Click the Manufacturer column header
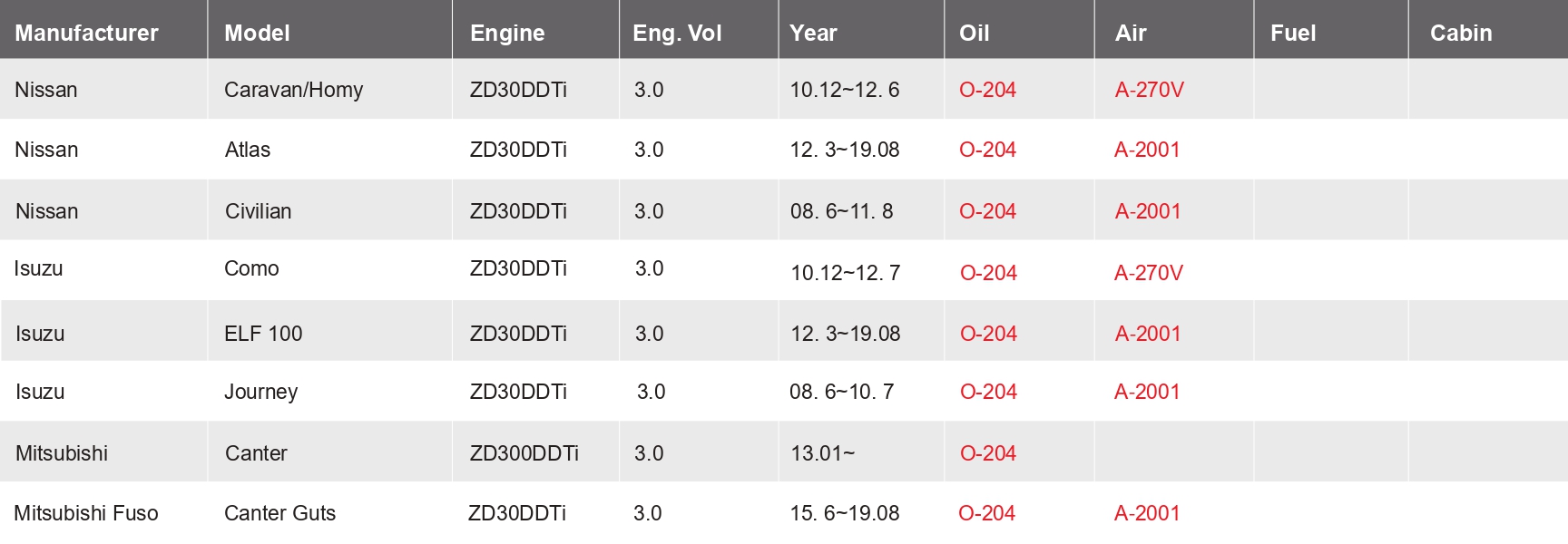The height and width of the screenshot is (544, 1568). pos(86,34)
